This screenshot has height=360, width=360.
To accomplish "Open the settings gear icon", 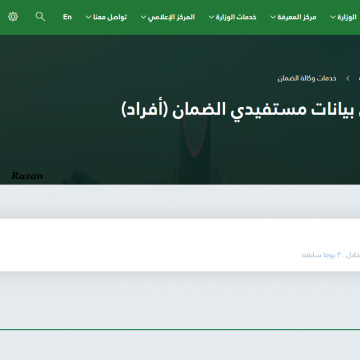I will click(x=13, y=16).
